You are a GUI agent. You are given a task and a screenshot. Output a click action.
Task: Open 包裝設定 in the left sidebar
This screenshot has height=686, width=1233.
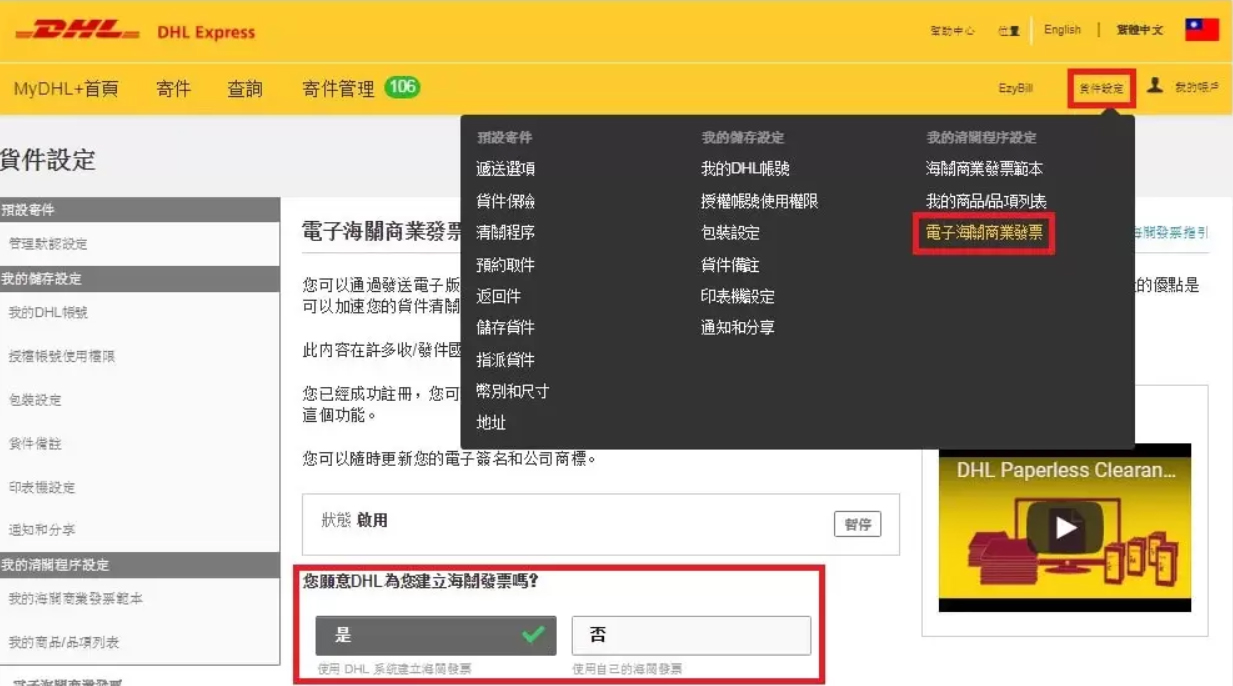[35, 400]
